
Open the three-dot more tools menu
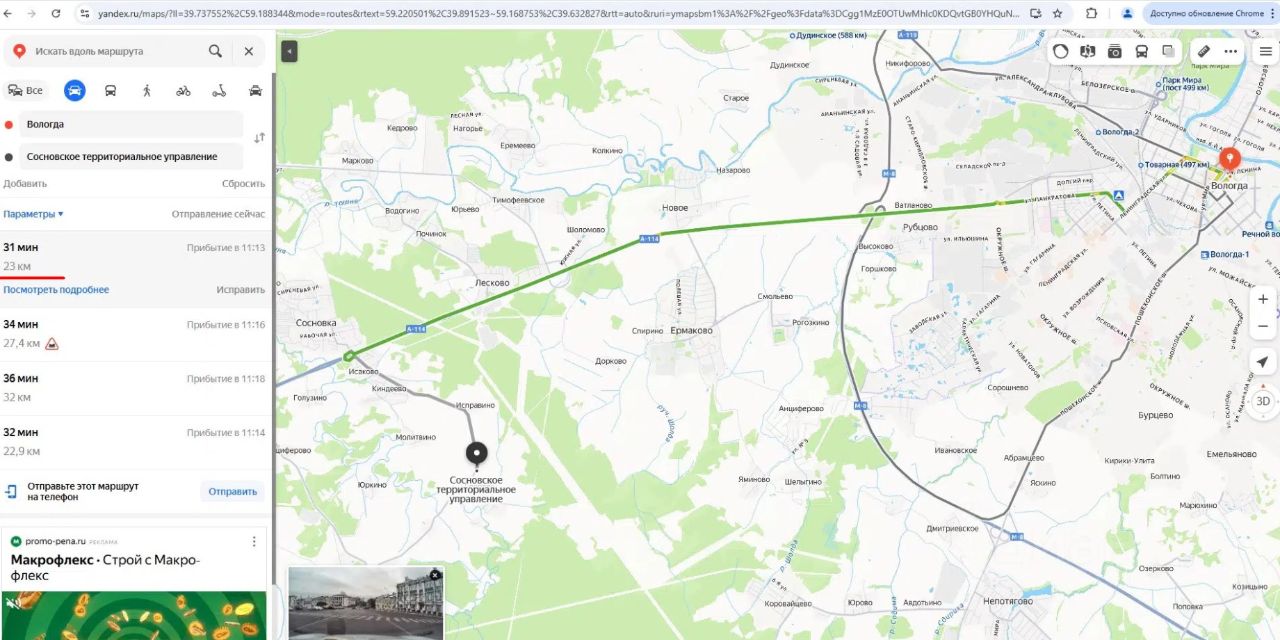point(1231,51)
